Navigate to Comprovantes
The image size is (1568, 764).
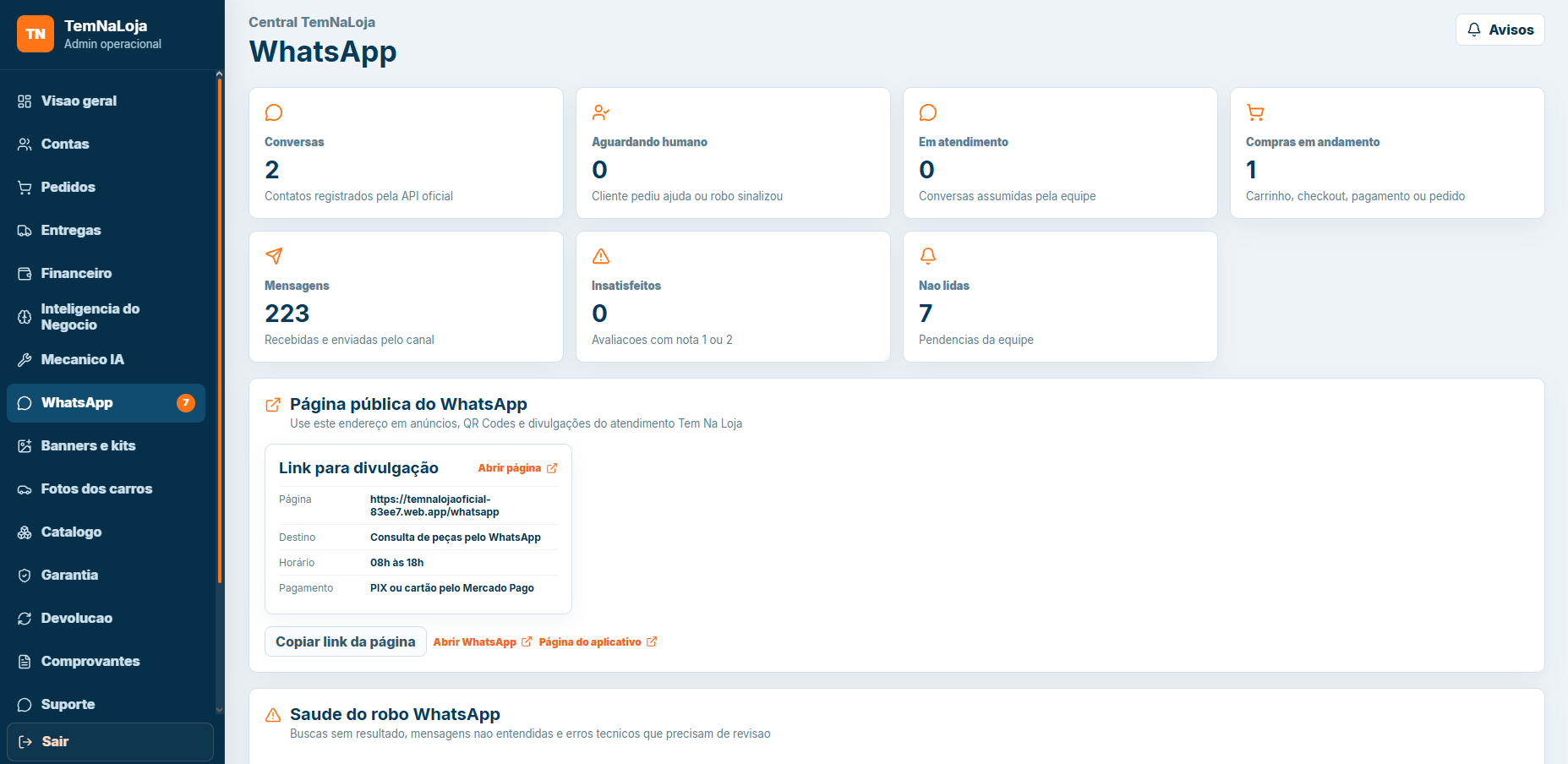click(106, 661)
